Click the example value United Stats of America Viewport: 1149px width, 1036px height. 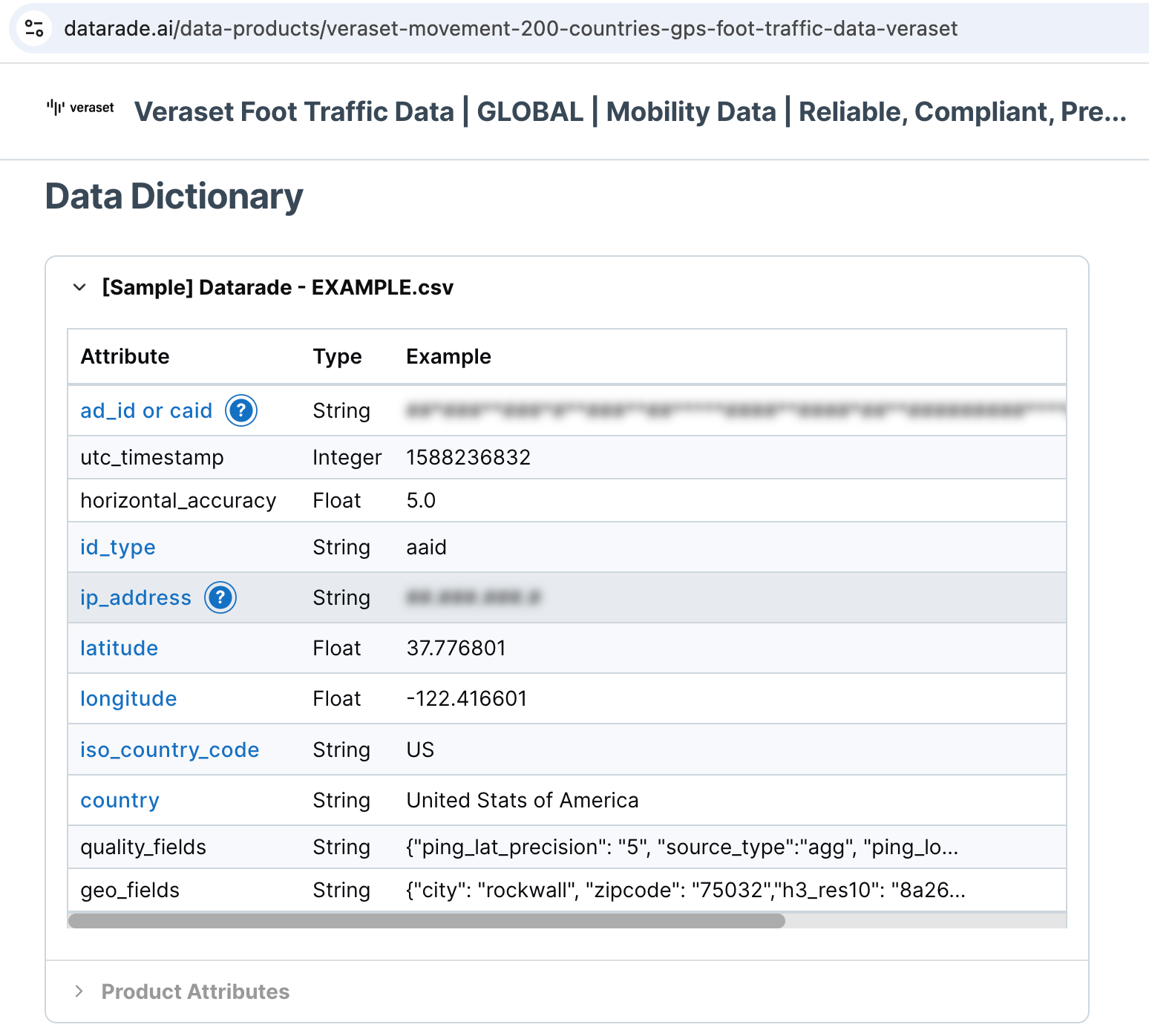pos(523,800)
